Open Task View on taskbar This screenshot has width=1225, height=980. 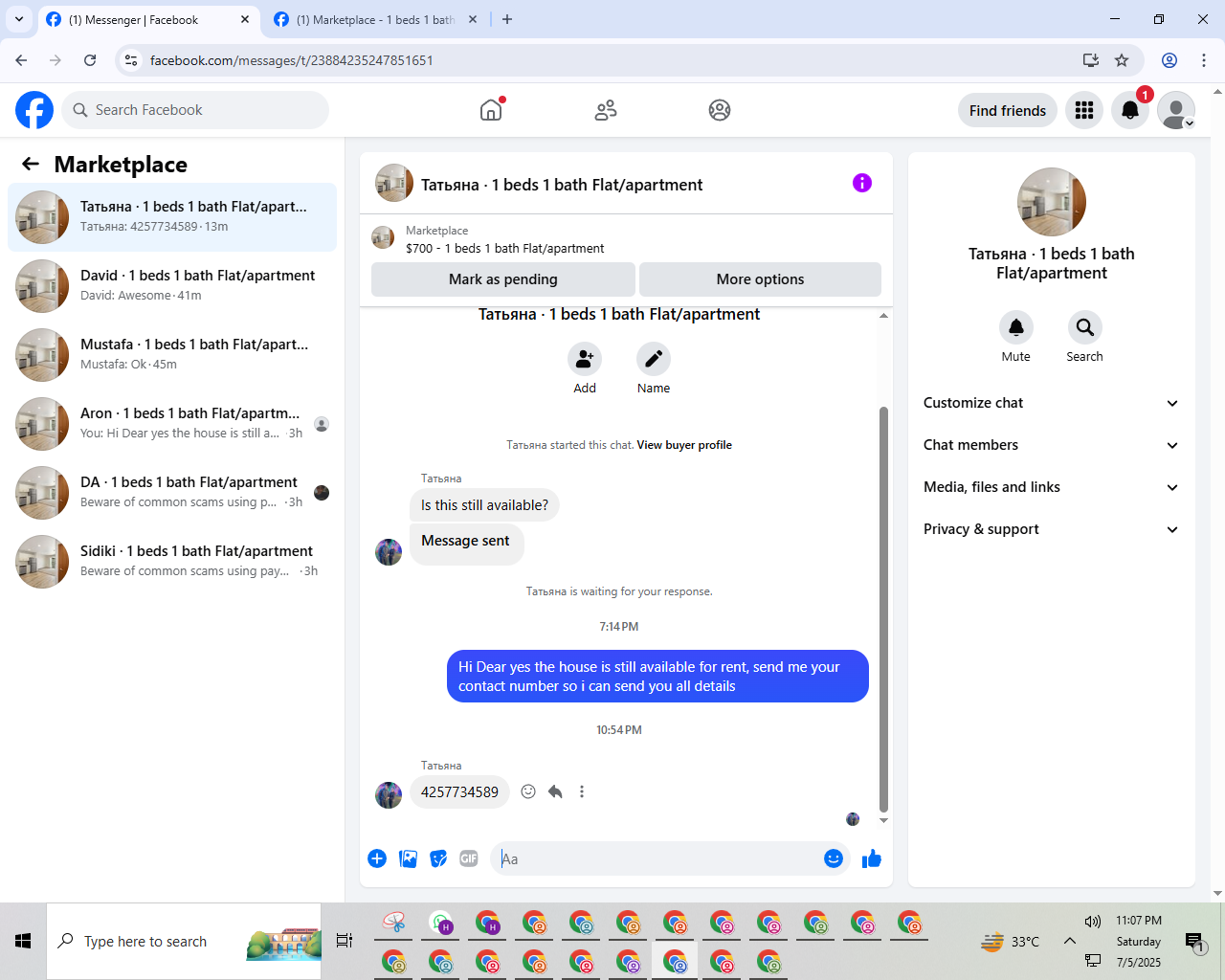[345, 942]
